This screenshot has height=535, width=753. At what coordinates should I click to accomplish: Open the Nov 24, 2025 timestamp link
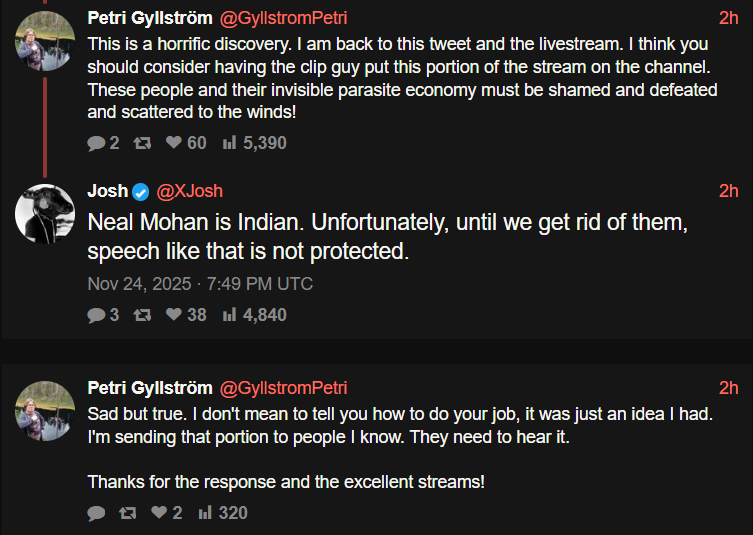pos(200,284)
